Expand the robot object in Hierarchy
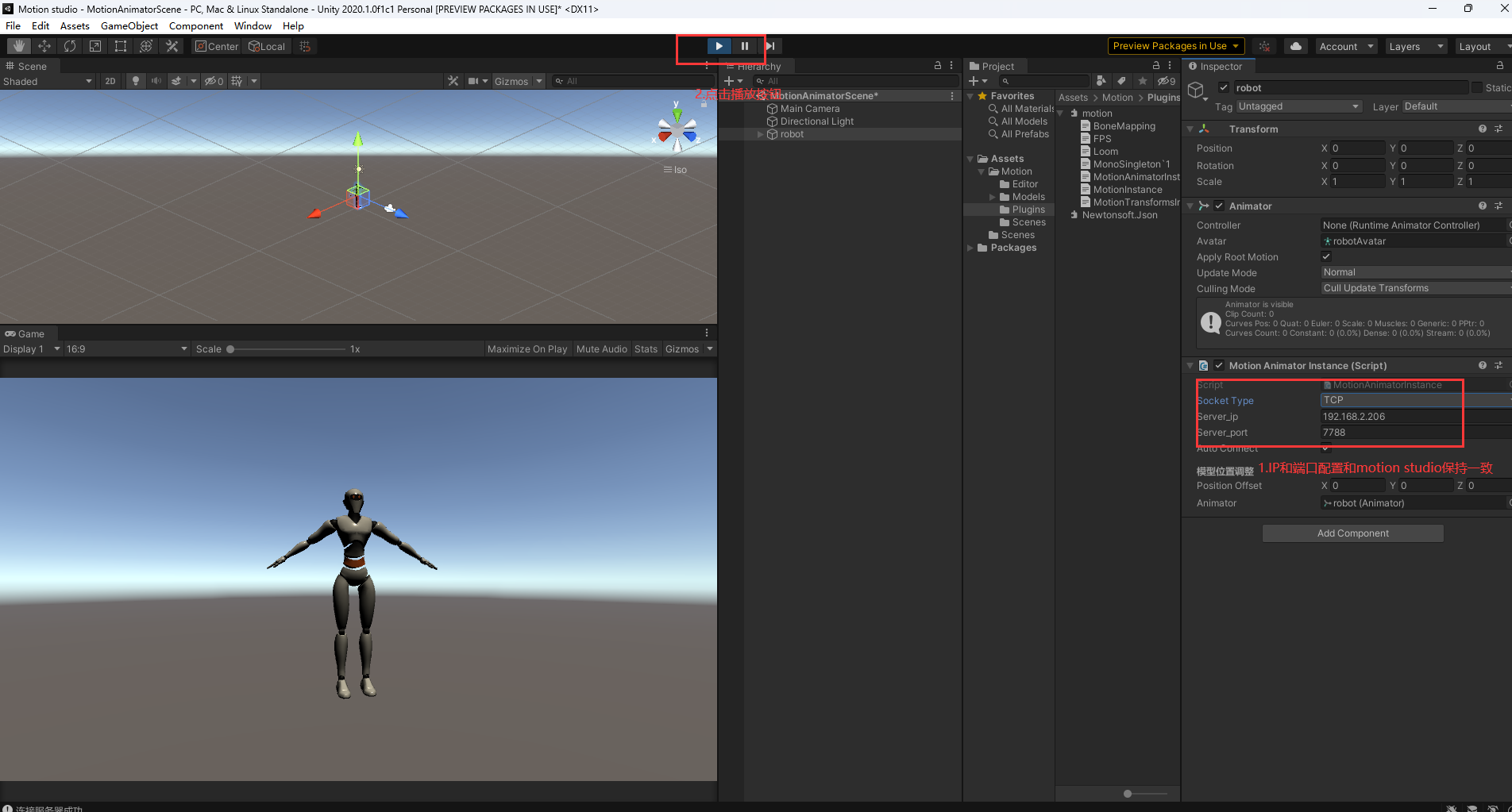This screenshot has height=812, width=1512. 760,134
